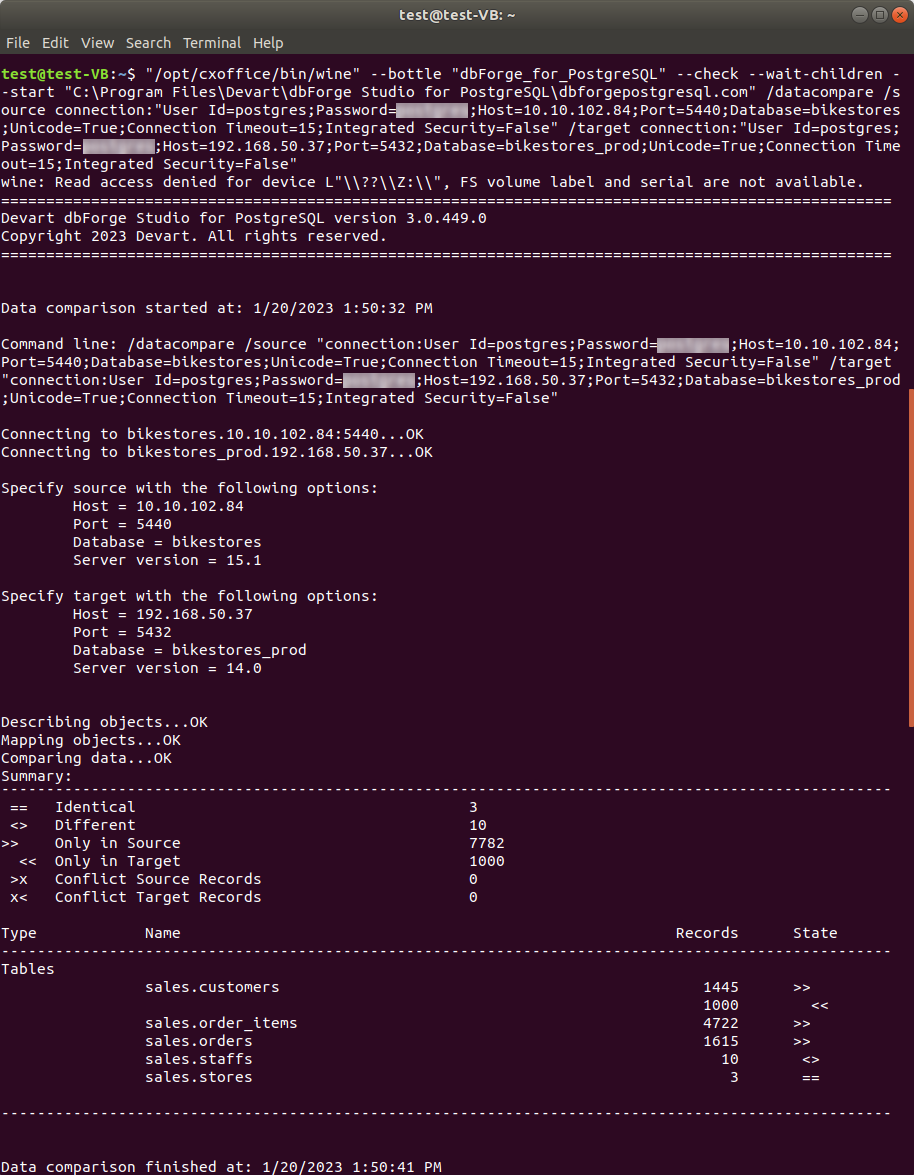
Task: Click 'Server version = 15.1' line
Action: 167,560
